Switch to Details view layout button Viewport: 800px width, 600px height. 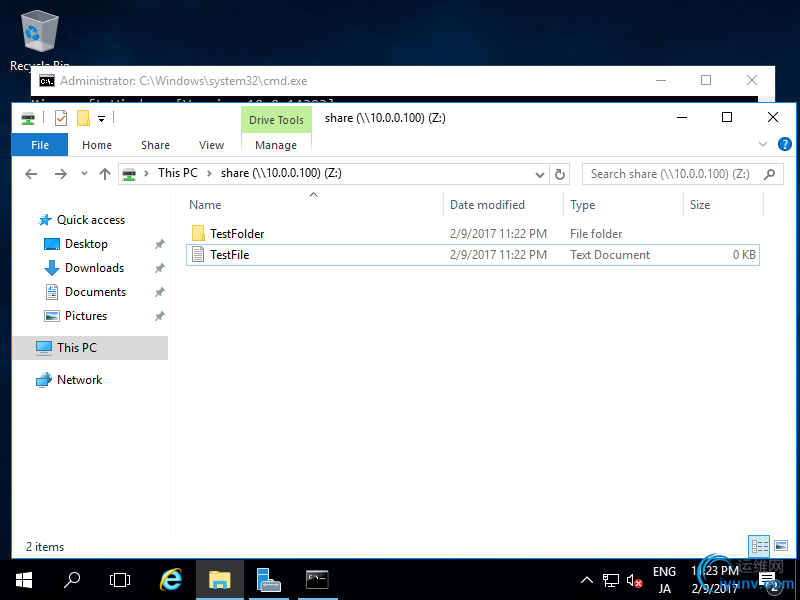click(759, 546)
